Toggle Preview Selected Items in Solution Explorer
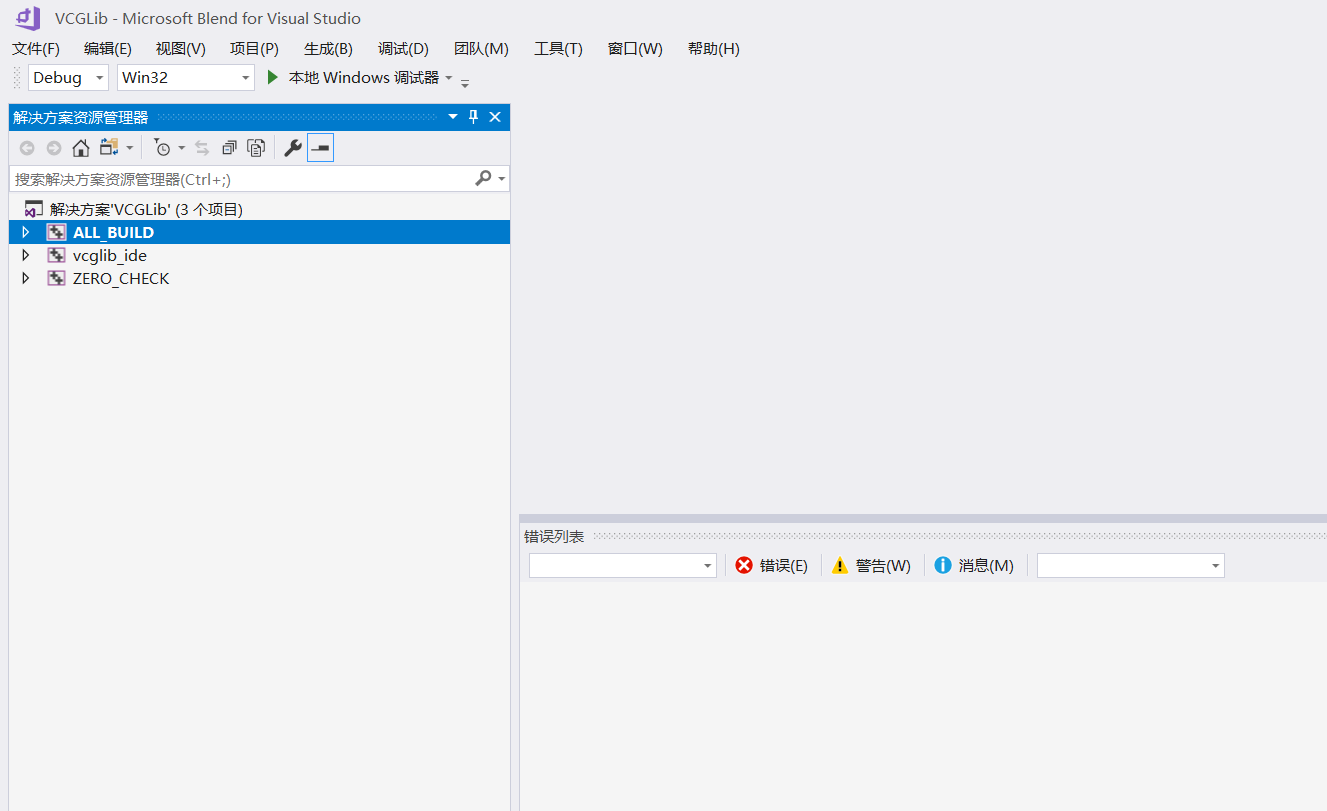This screenshot has width=1327, height=811. [x=321, y=147]
